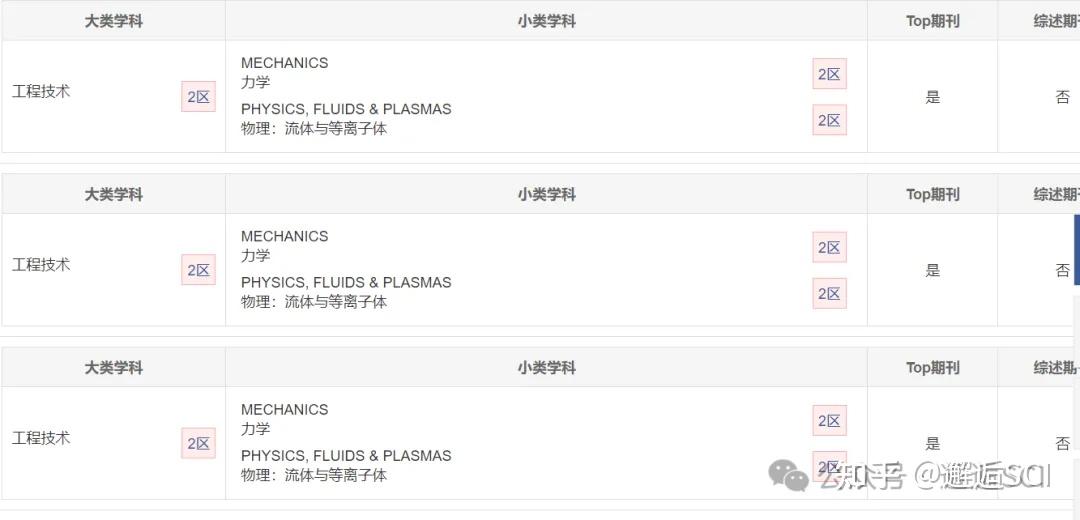Click MECHANICS 力学 text in first table
Viewport: 1080px width, 520px height.
coord(284,72)
